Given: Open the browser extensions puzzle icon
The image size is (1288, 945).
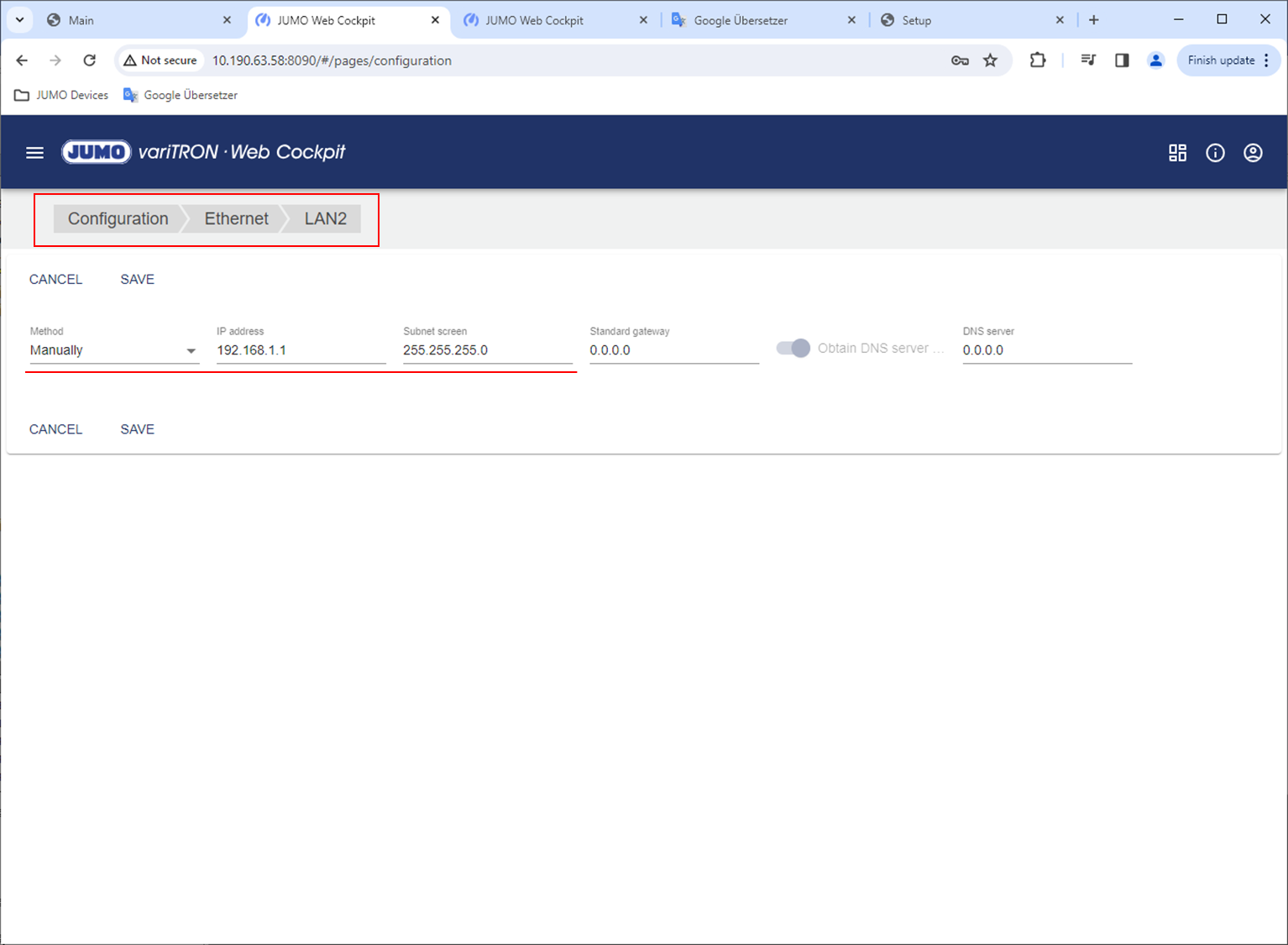Looking at the screenshot, I should [x=1038, y=60].
